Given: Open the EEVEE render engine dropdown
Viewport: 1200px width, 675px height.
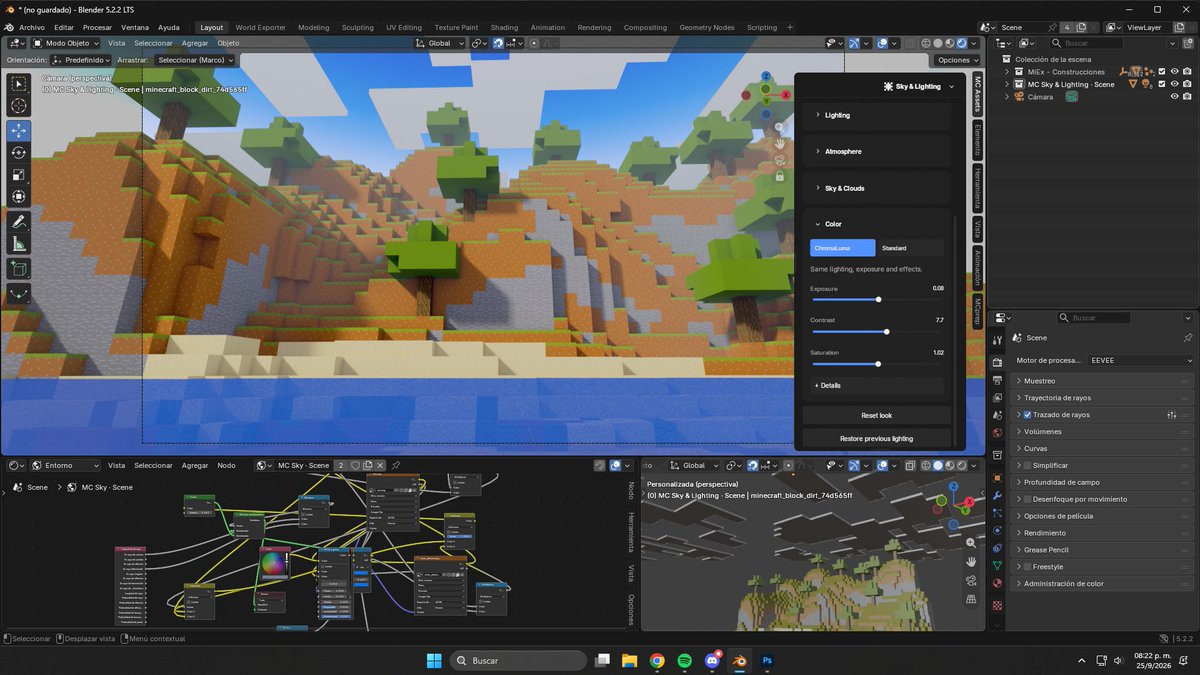Looking at the screenshot, I should (x=1141, y=360).
